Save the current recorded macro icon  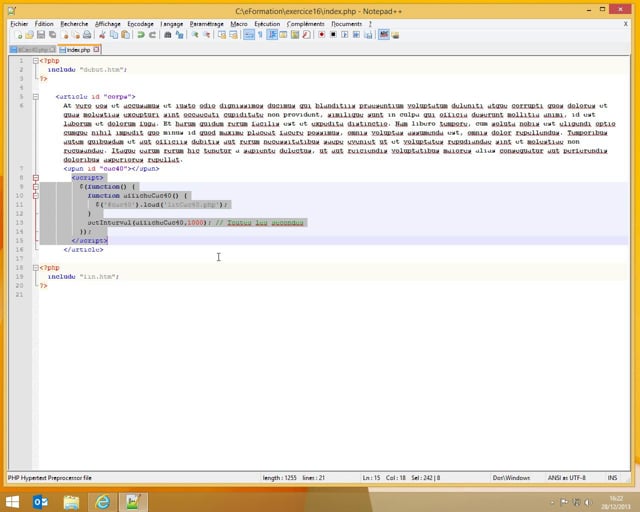(368, 35)
